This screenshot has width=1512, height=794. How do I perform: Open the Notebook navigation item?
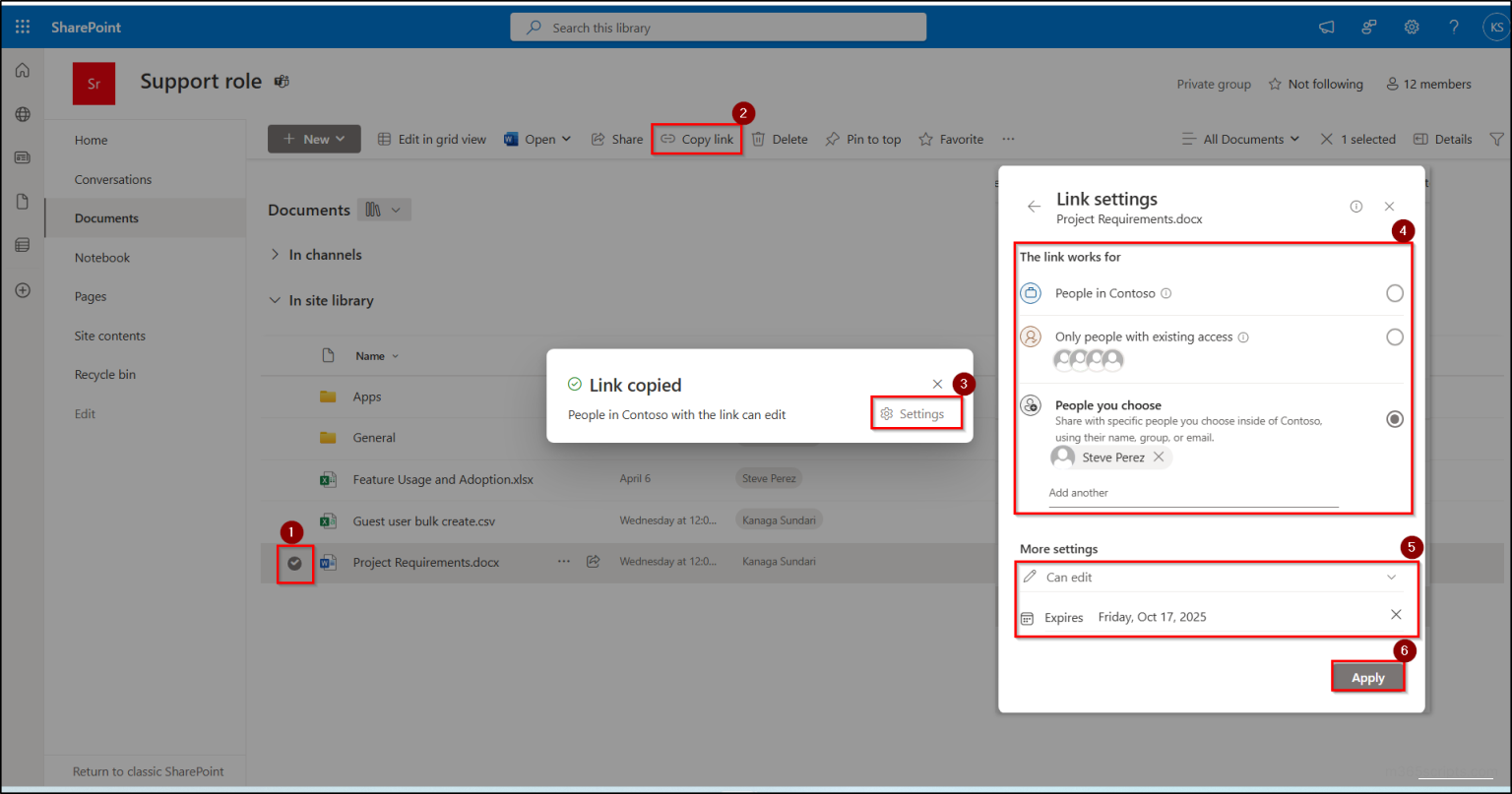[101, 257]
